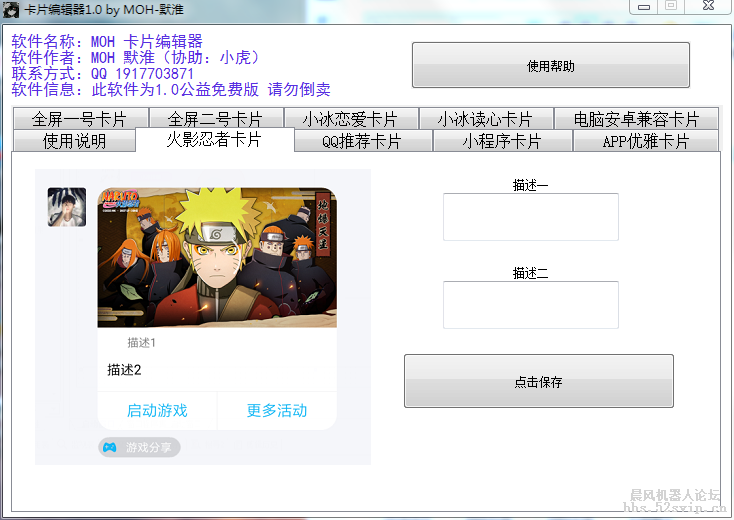Image resolution: width=734 pixels, height=520 pixels.
Task: Select the QQ推荐卡片 tab
Action: (362, 140)
